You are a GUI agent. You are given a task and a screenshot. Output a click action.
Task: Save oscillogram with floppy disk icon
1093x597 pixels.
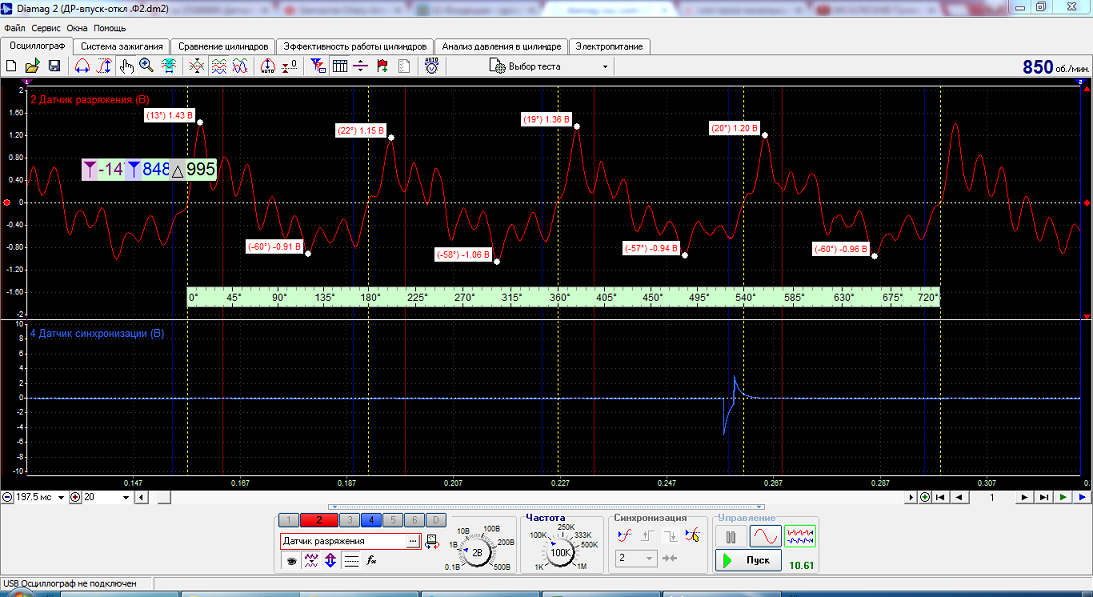[x=54, y=66]
